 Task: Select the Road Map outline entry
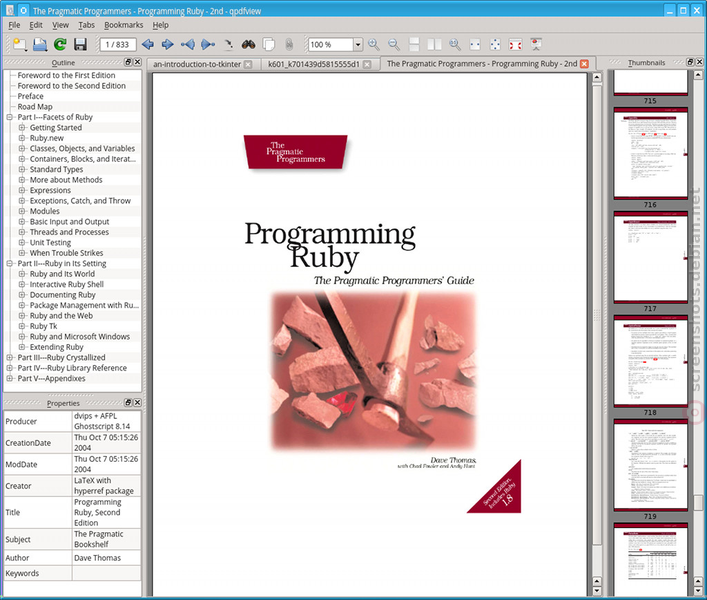[x=35, y=107]
